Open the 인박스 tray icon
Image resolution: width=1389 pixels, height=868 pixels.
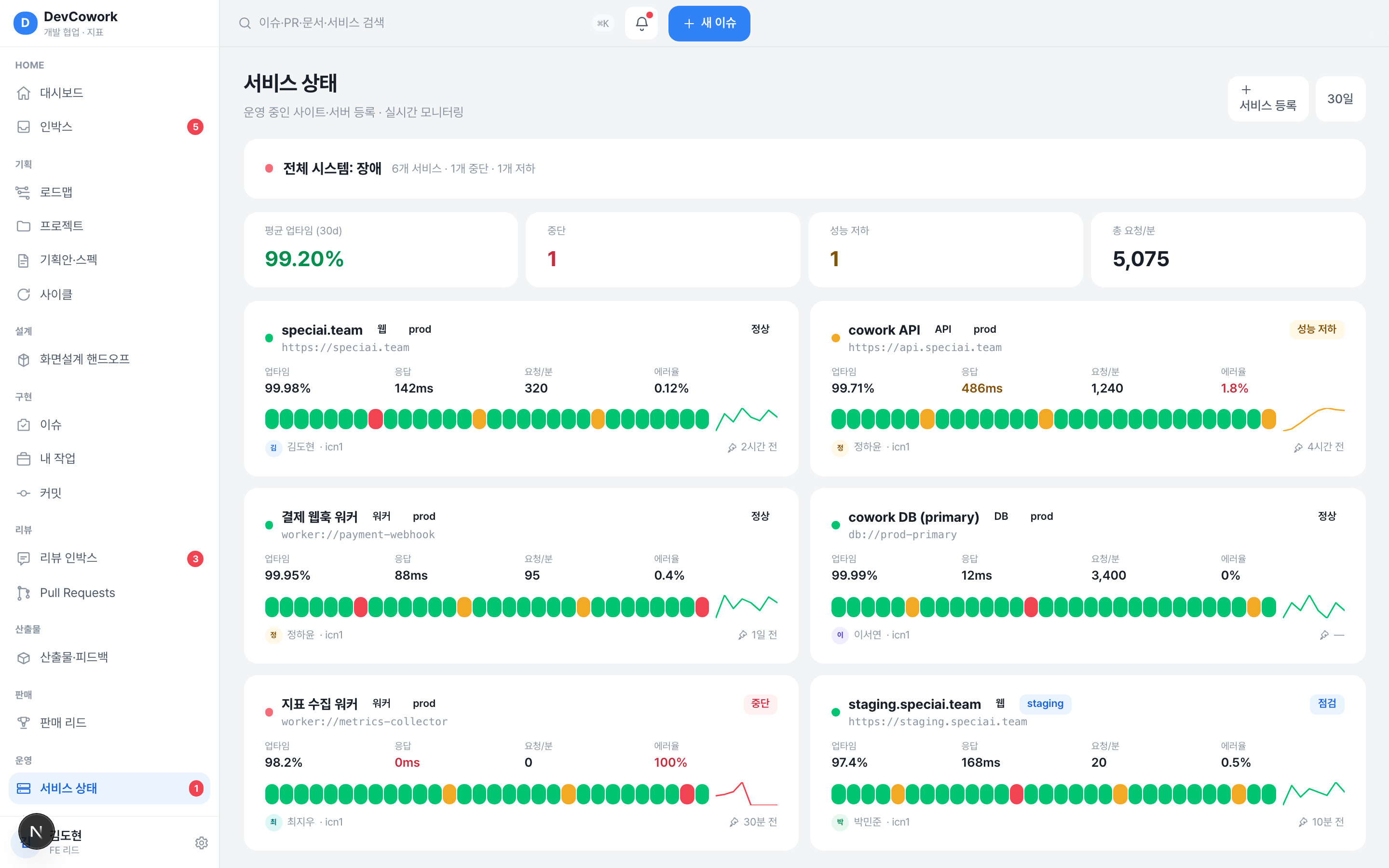pos(24,127)
